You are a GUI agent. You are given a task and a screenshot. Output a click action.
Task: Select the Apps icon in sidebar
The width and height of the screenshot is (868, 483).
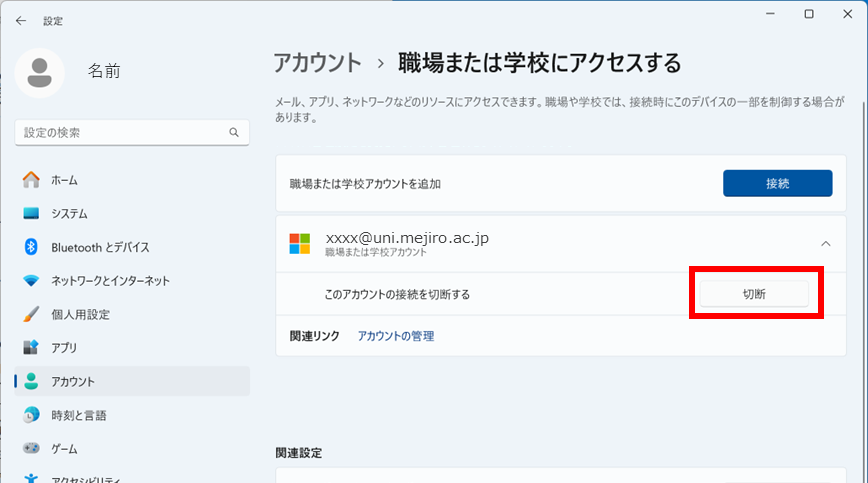pyautogui.click(x=31, y=347)
